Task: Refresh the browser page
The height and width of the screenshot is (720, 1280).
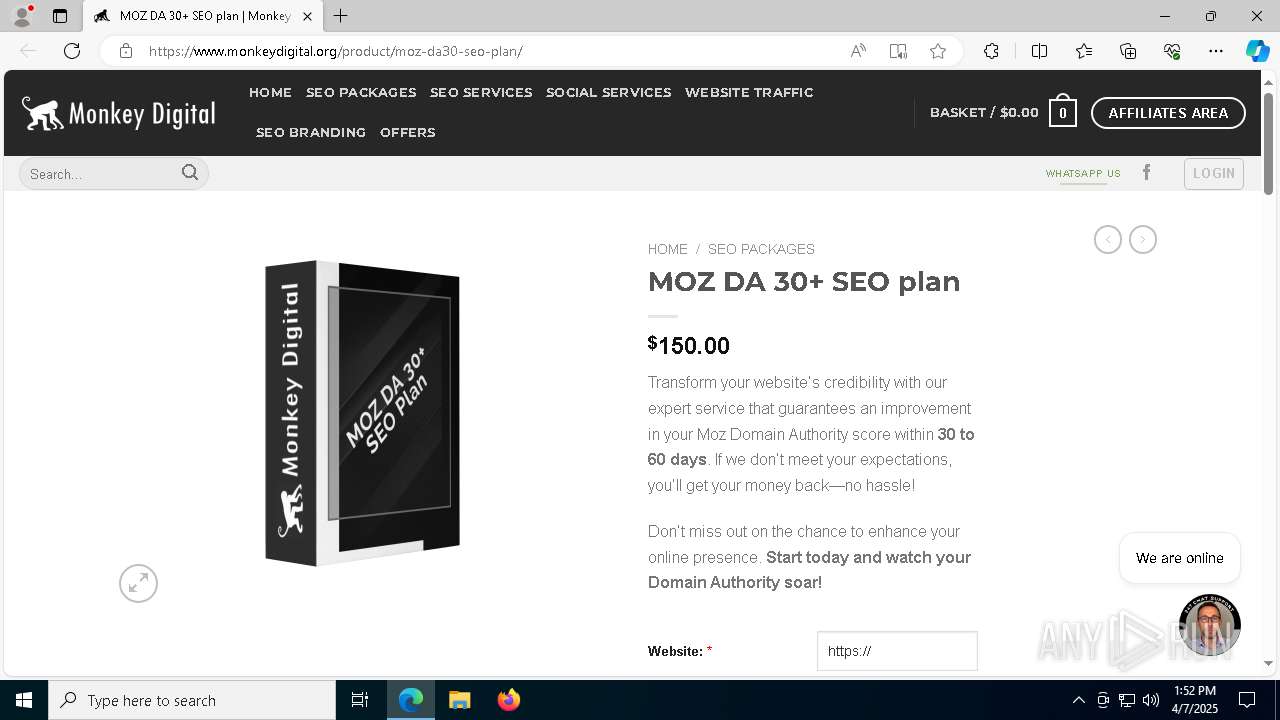Action: tap(72, 51)
